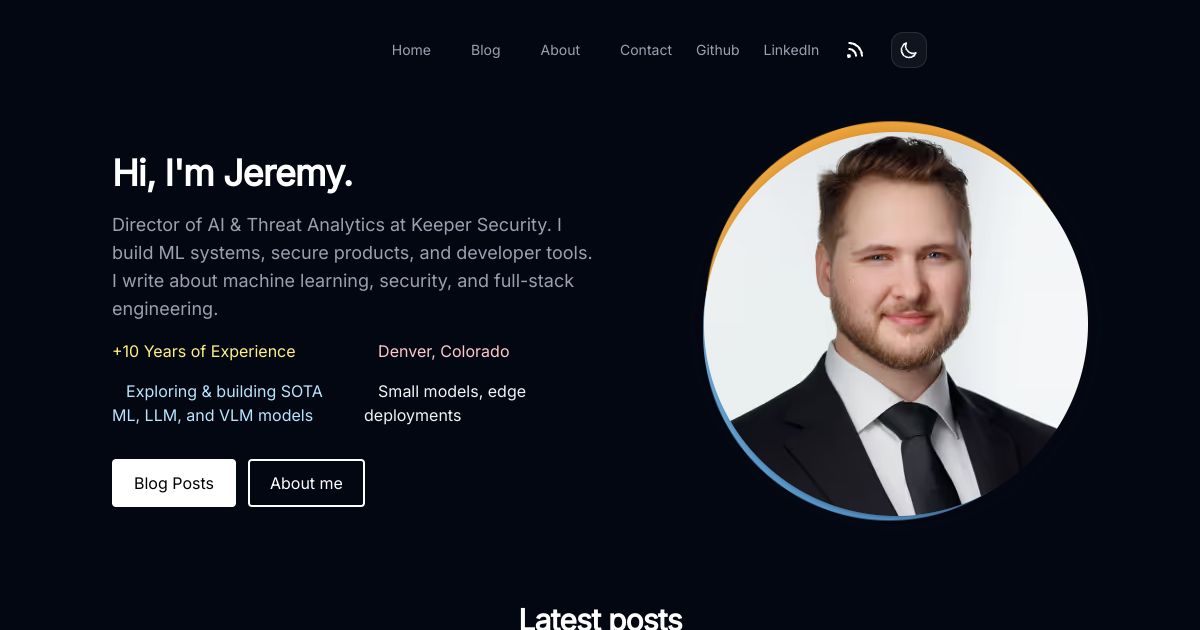Viewport: 1200px width, 630px height.
Task: Toggle dark mode with the moon icon
Action: 909,50
